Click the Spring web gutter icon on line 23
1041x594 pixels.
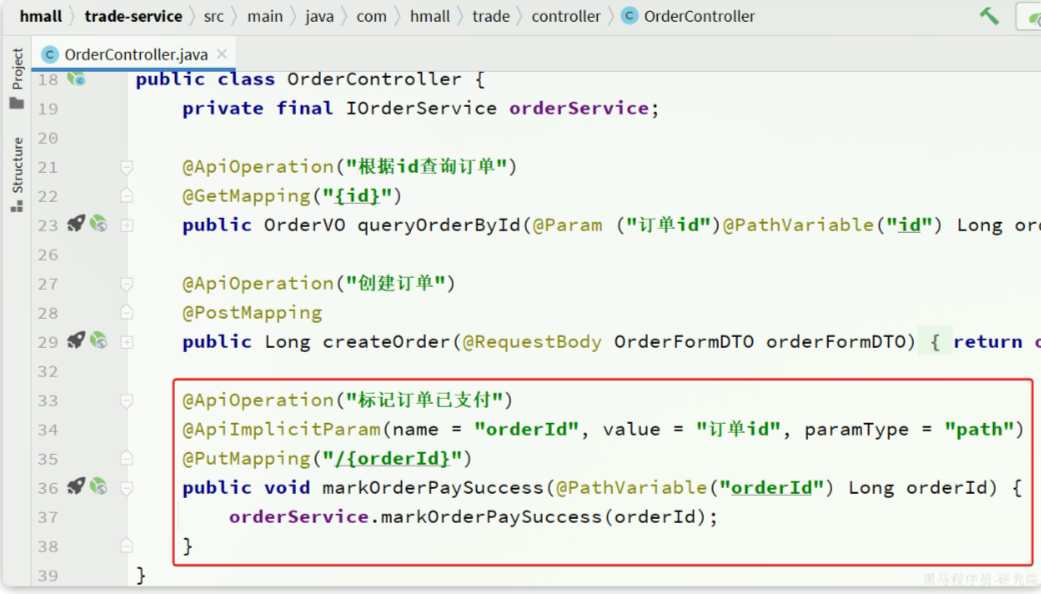click(x=98, y=224)
